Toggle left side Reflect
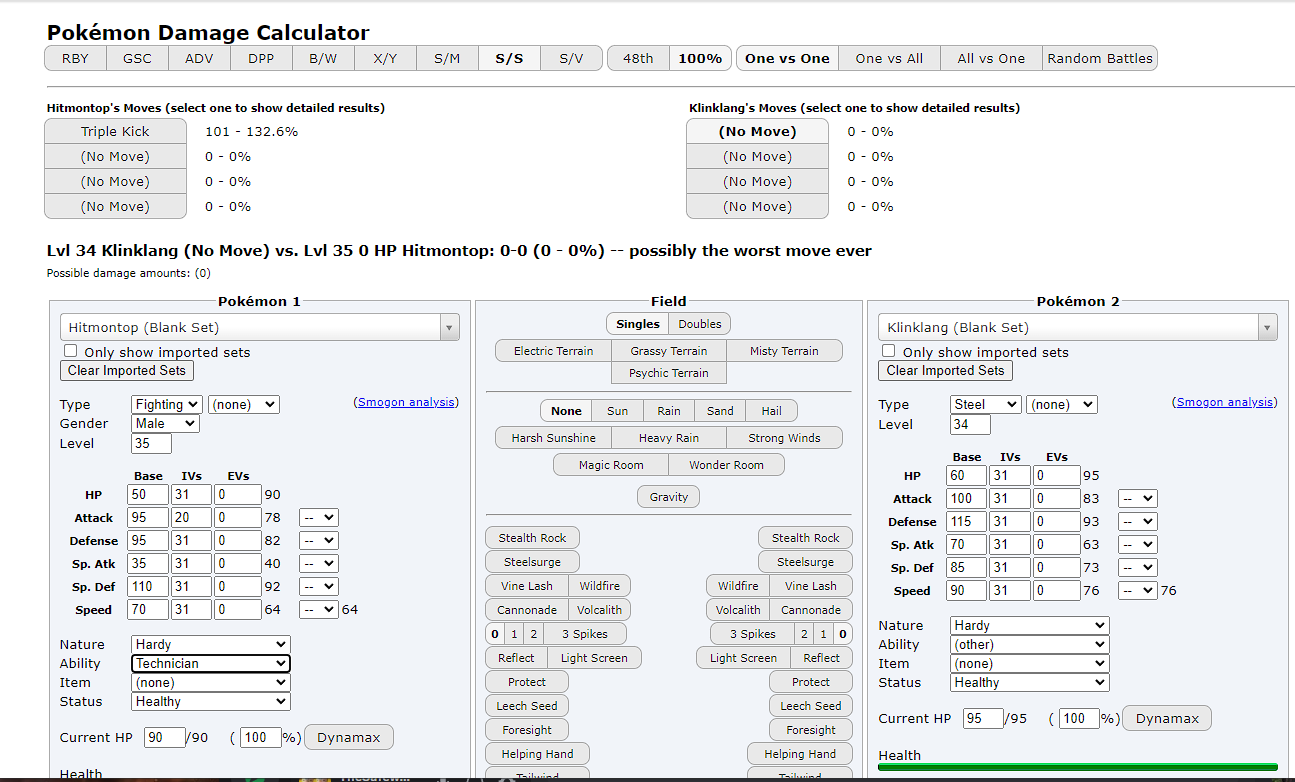The height and width of the screenshot is (782, 1295). 517,658
